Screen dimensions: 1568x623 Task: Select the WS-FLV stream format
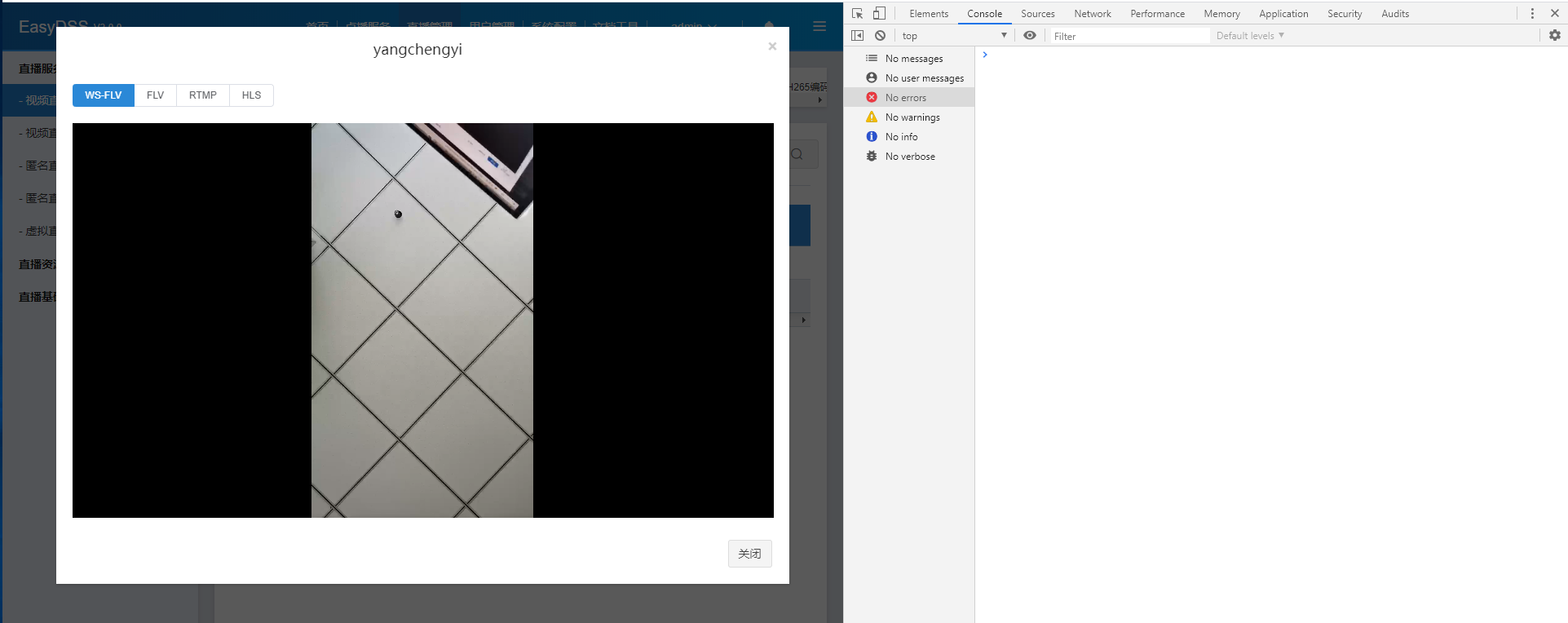point(104,95)
